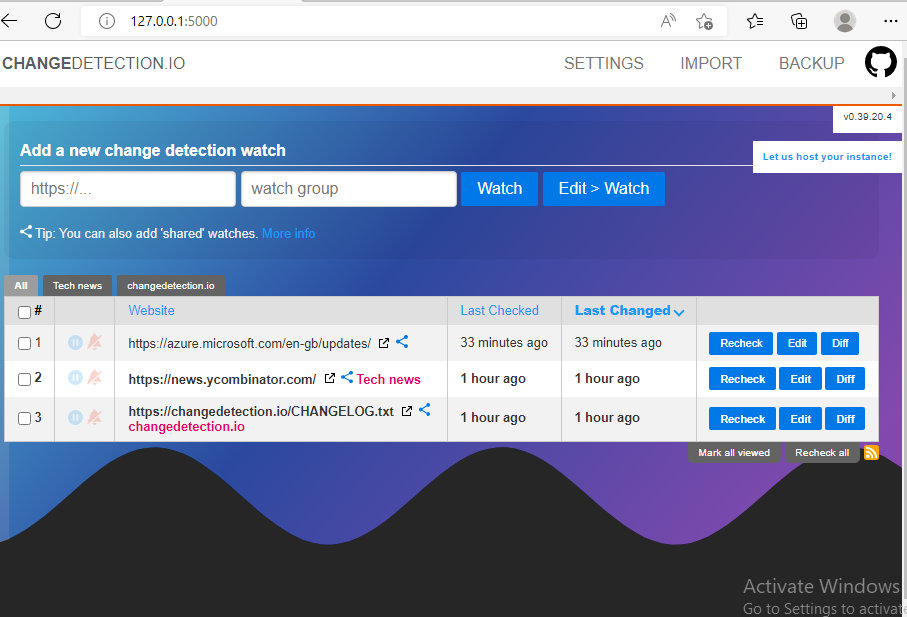
Task: Open the More info link
Action: point(288,233)
